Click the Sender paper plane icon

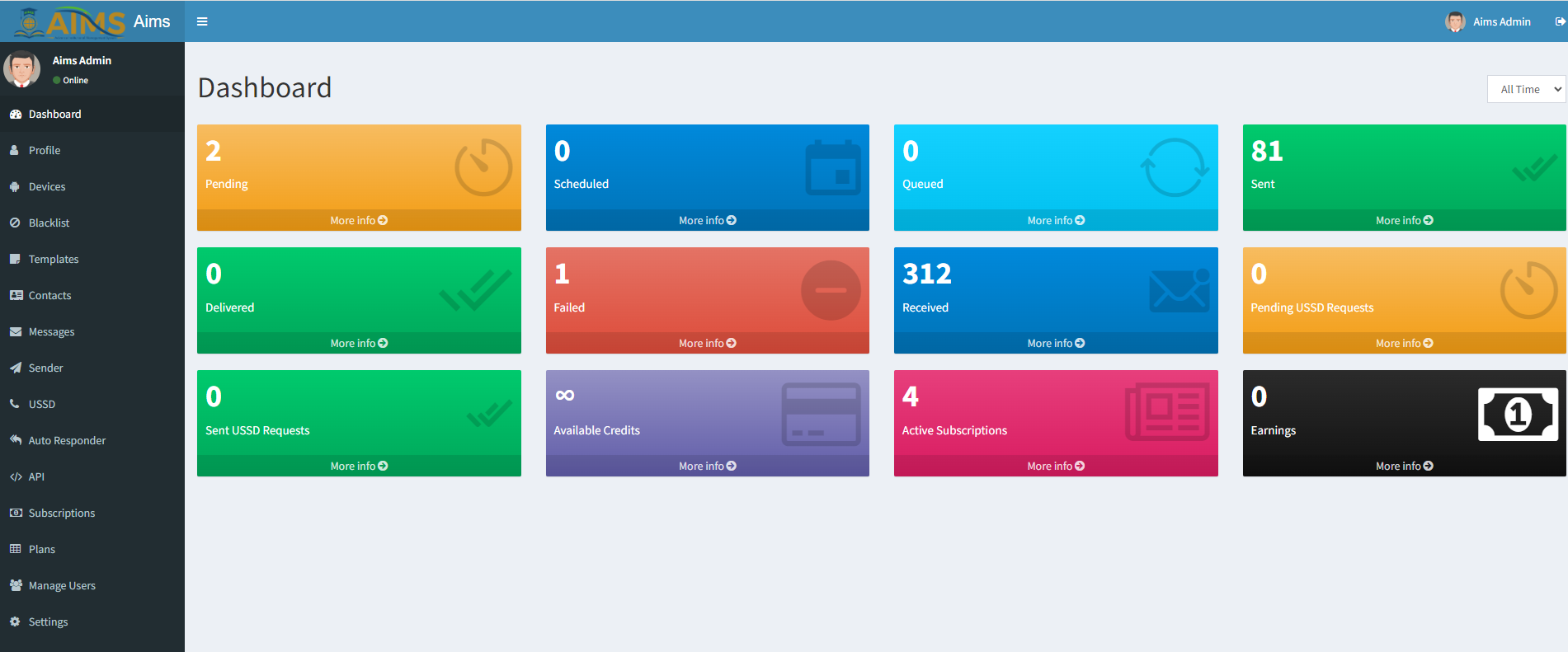coord(15,368)
